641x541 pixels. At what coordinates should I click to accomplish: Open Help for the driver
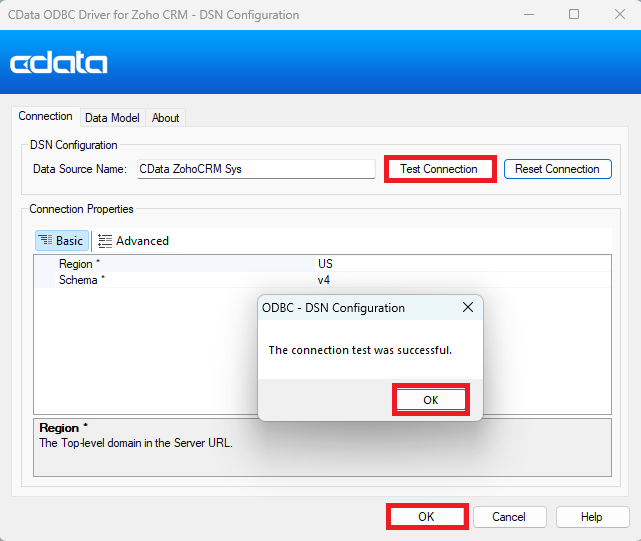pyautogui.click(x=592, y=517)
